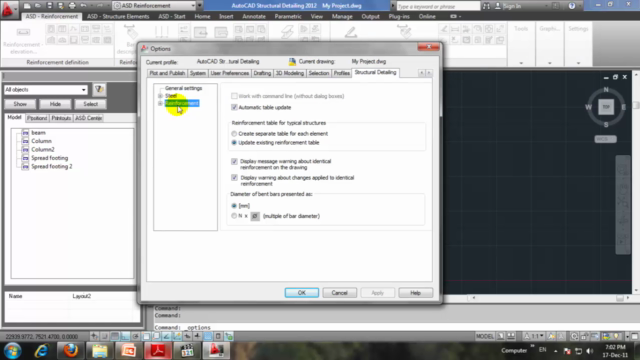Click the Windows Start button
This screenshot has height=360, width=640.
pos(13,351)
